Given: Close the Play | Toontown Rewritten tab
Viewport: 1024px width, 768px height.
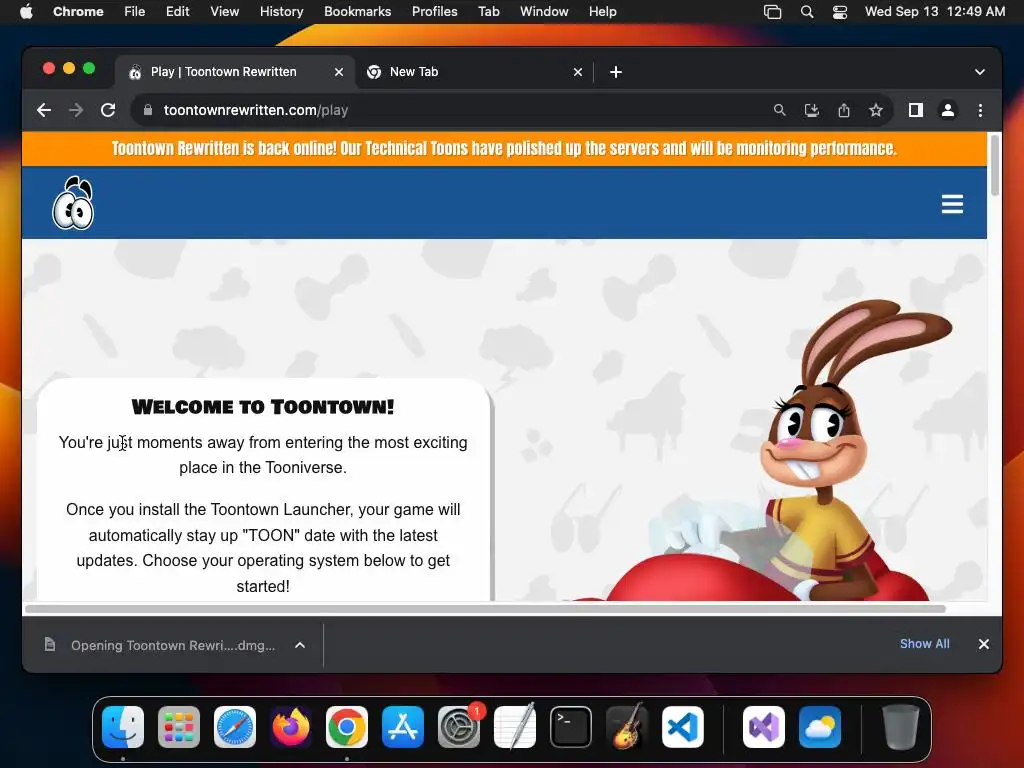Looking at the screenshot, I should [x=338, y=72].
